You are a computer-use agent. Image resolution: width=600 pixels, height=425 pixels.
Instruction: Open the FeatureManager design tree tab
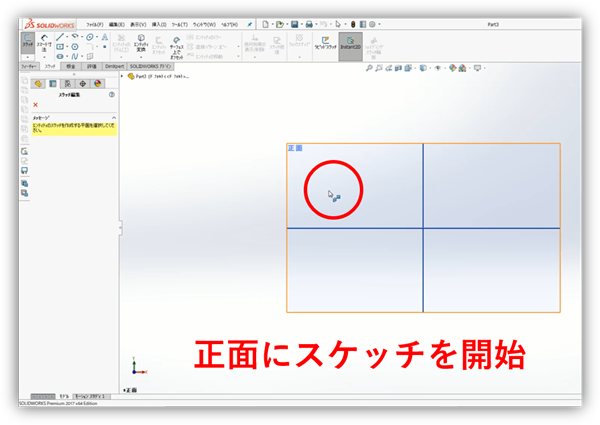(x=38, y=84)
